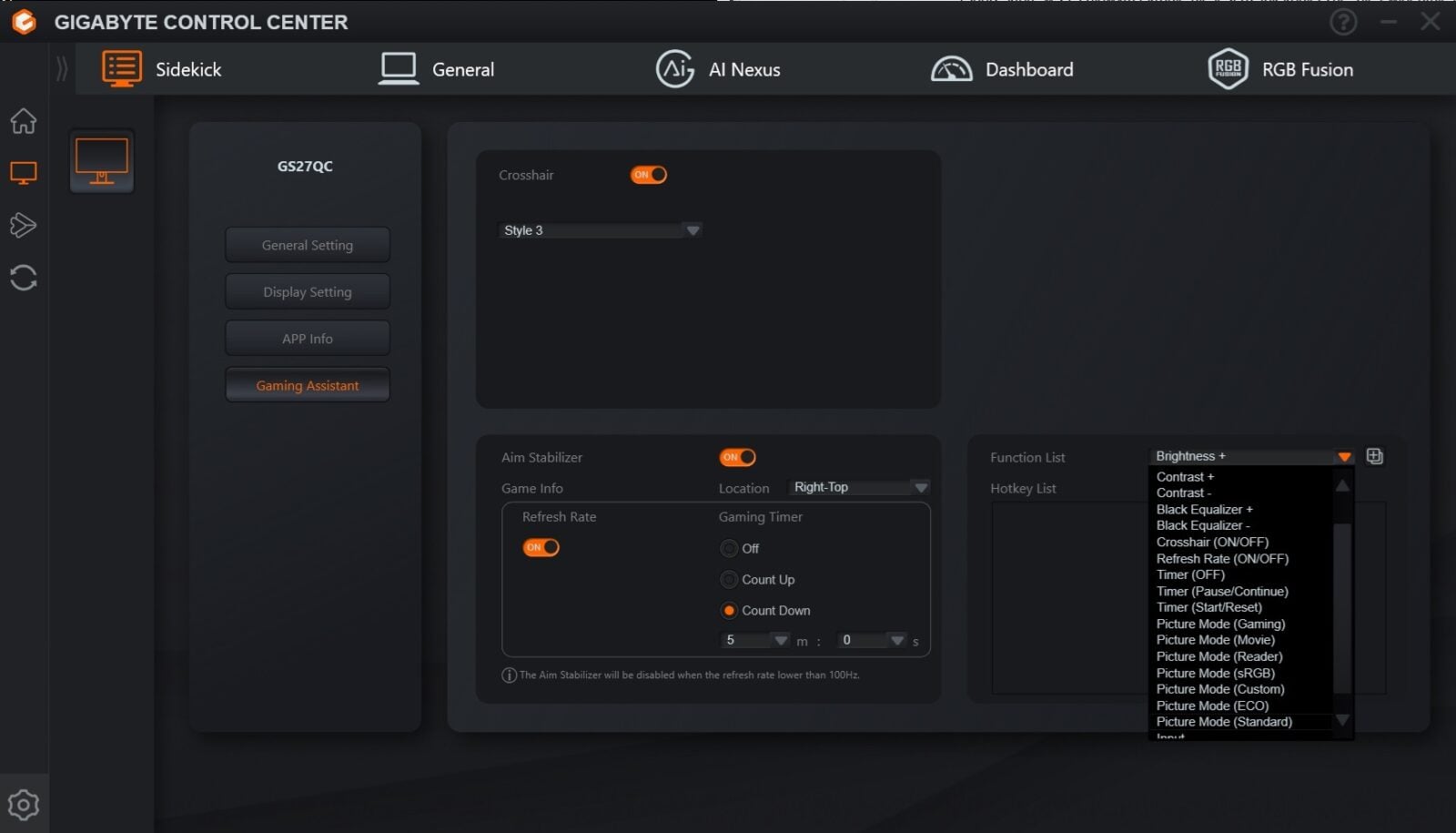Disable the Aim Stabilizer switch
This screenshot has height=833, width=1456.
pyautogui.click(x=737, y=457)
